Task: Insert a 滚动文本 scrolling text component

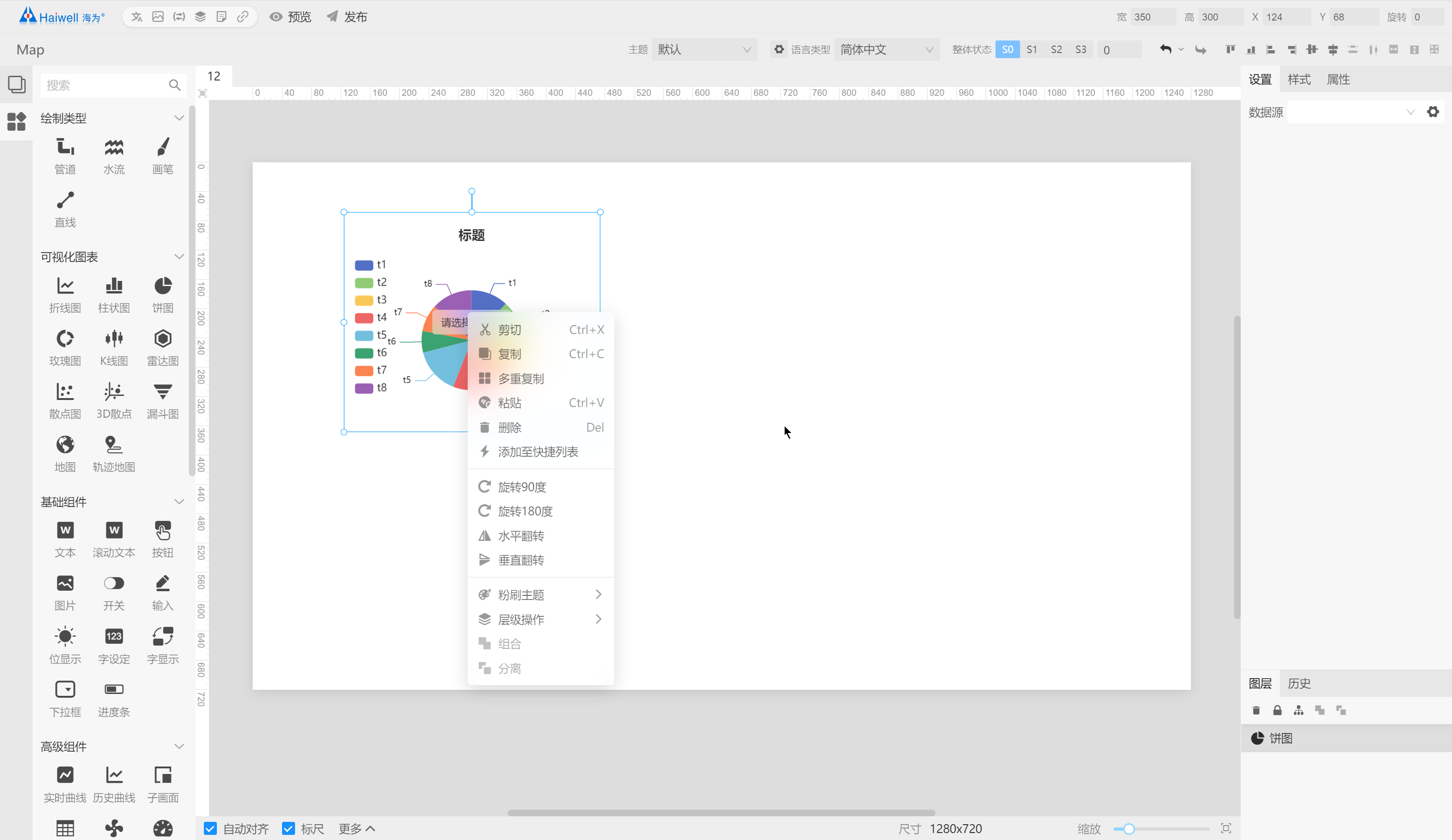Action: point(114,539)
